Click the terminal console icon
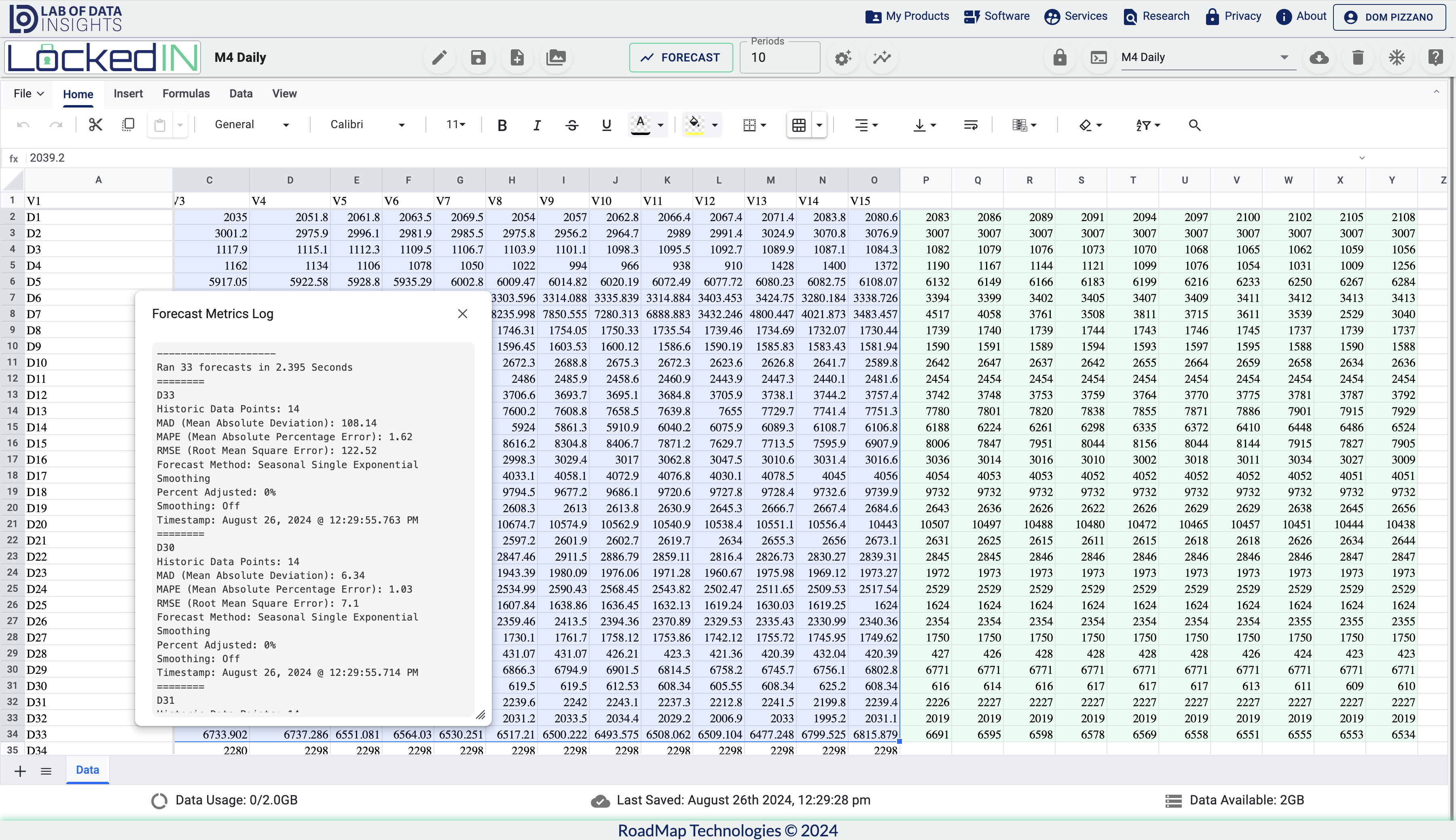This screenshot has height=840, width=1456. point(1098,58)
